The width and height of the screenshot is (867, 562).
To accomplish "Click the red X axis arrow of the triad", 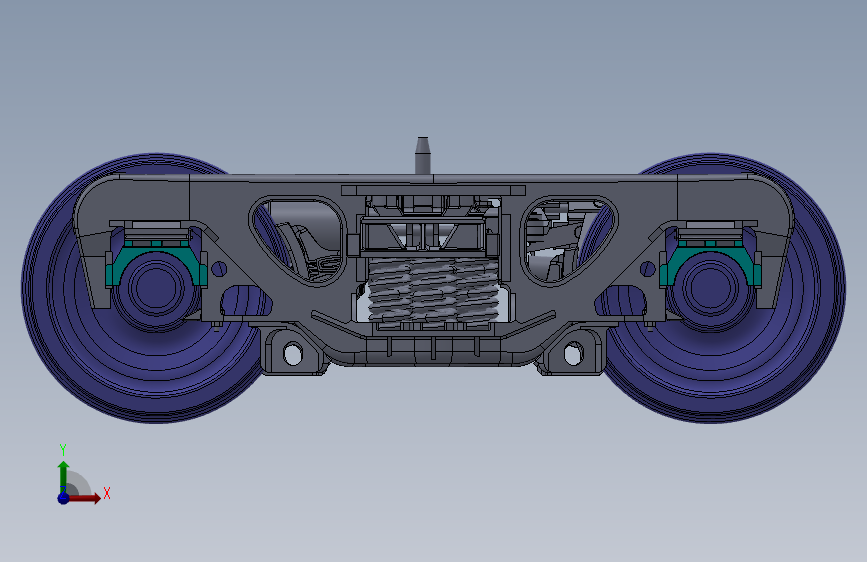I will click(x=83, y=498).
